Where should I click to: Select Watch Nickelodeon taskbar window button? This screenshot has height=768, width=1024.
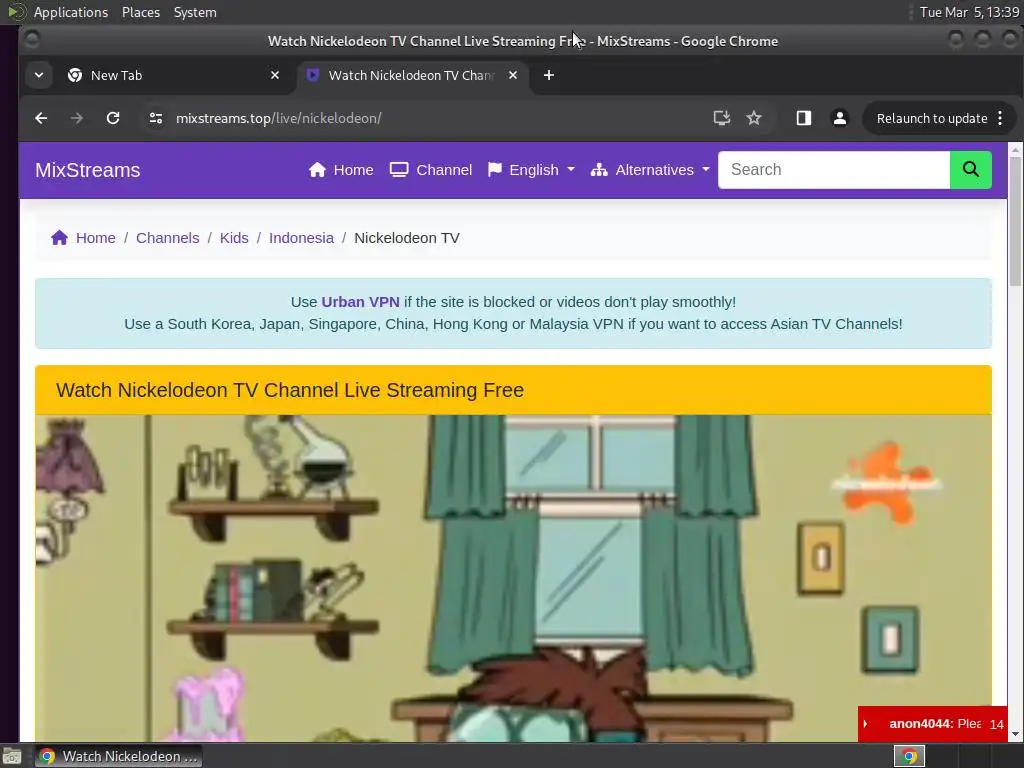[118, 756]
